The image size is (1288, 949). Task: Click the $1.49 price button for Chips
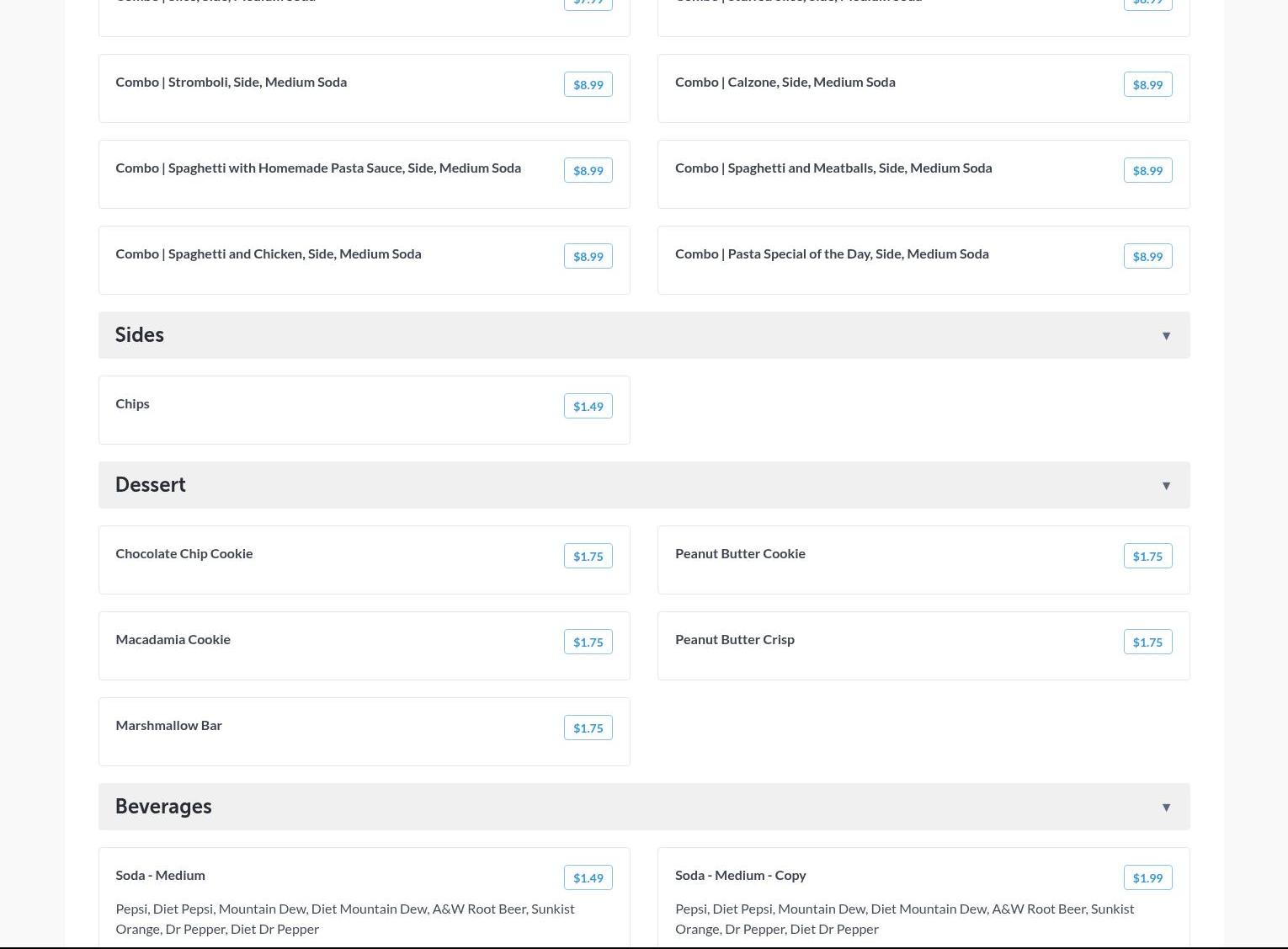[x=588, y=406]
